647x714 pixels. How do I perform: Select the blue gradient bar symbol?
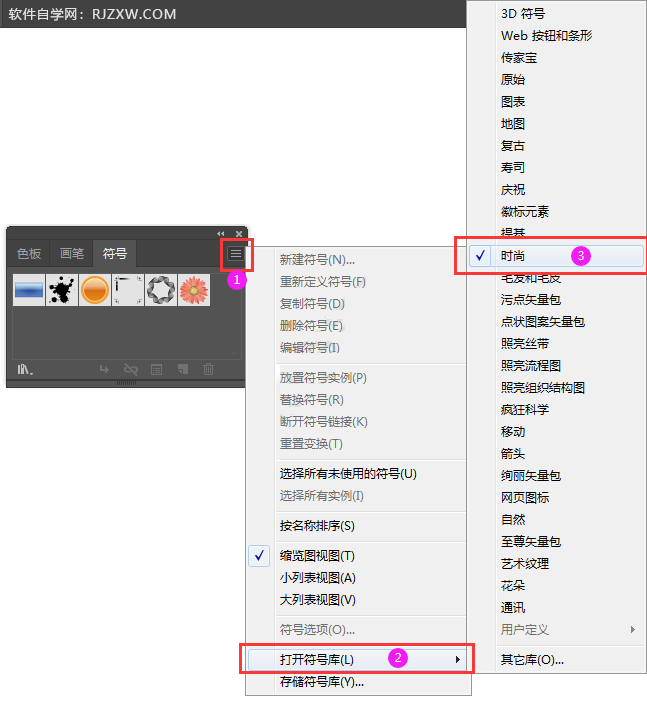click(x=29, y=290)
